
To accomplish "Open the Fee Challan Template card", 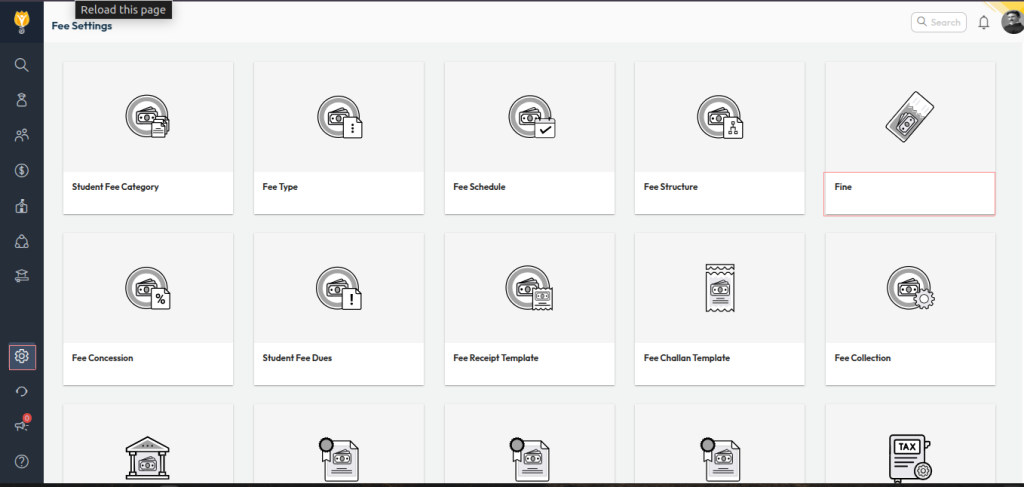I will click(x=719, y=309).
